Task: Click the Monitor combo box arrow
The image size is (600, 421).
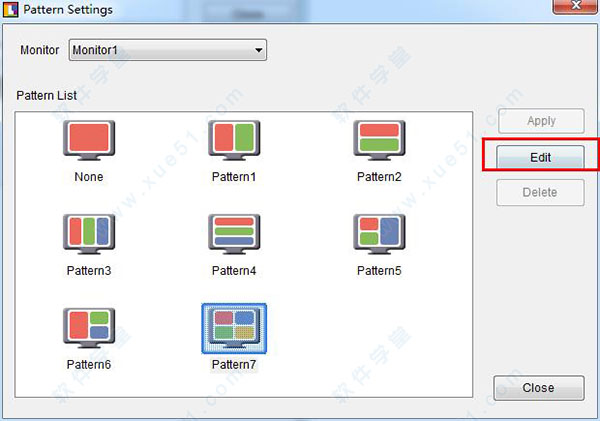Action: 259,50
